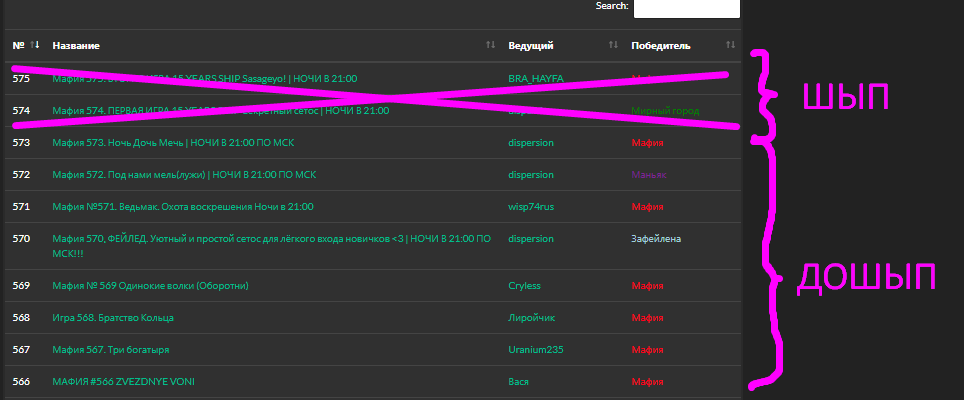Select host Uranium235
Viewport: 964px width, 400px height.
point(536,349)
